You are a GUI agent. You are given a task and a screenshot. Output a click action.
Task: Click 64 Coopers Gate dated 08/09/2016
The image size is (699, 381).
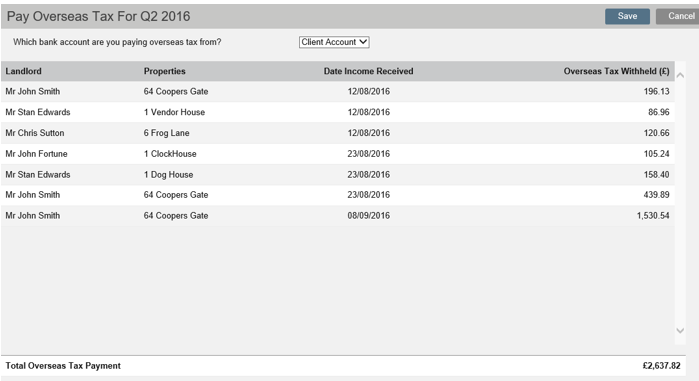pos(176,216)
